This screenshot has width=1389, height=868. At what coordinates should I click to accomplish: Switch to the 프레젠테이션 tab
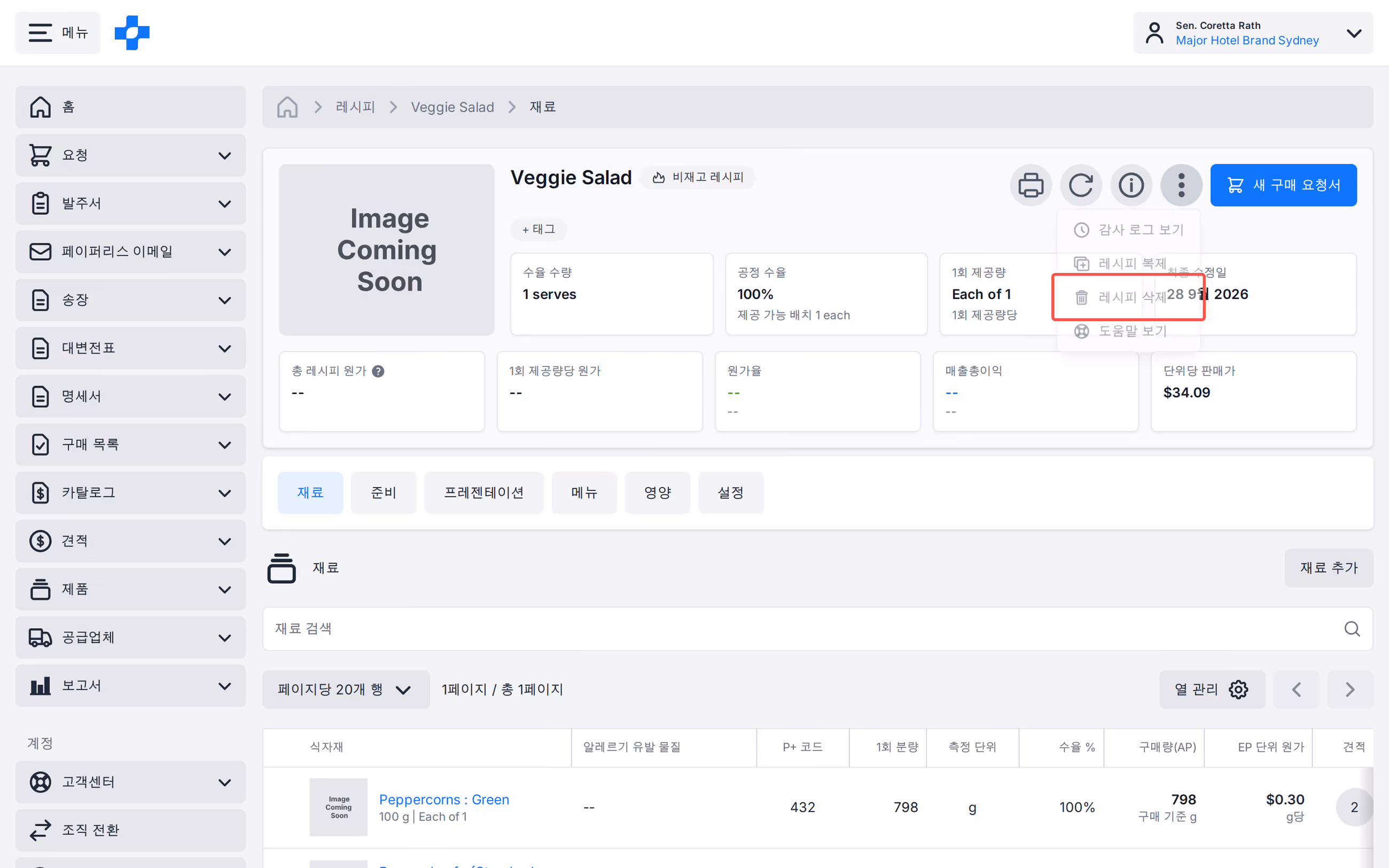(x=484, y=492)
